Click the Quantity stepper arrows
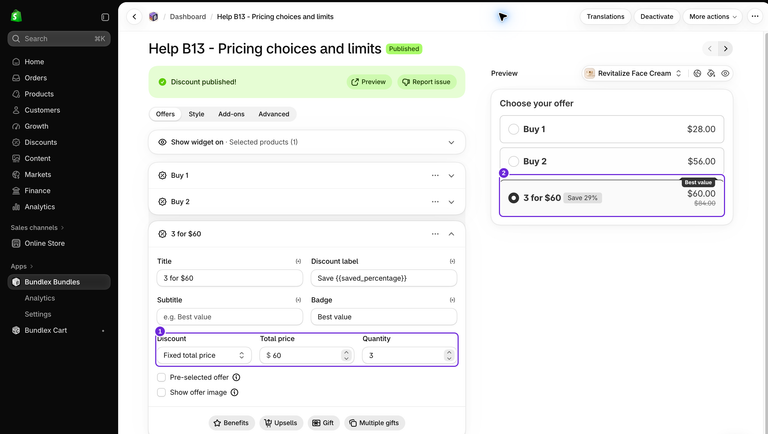768x434 pixels. pos(449,355)
